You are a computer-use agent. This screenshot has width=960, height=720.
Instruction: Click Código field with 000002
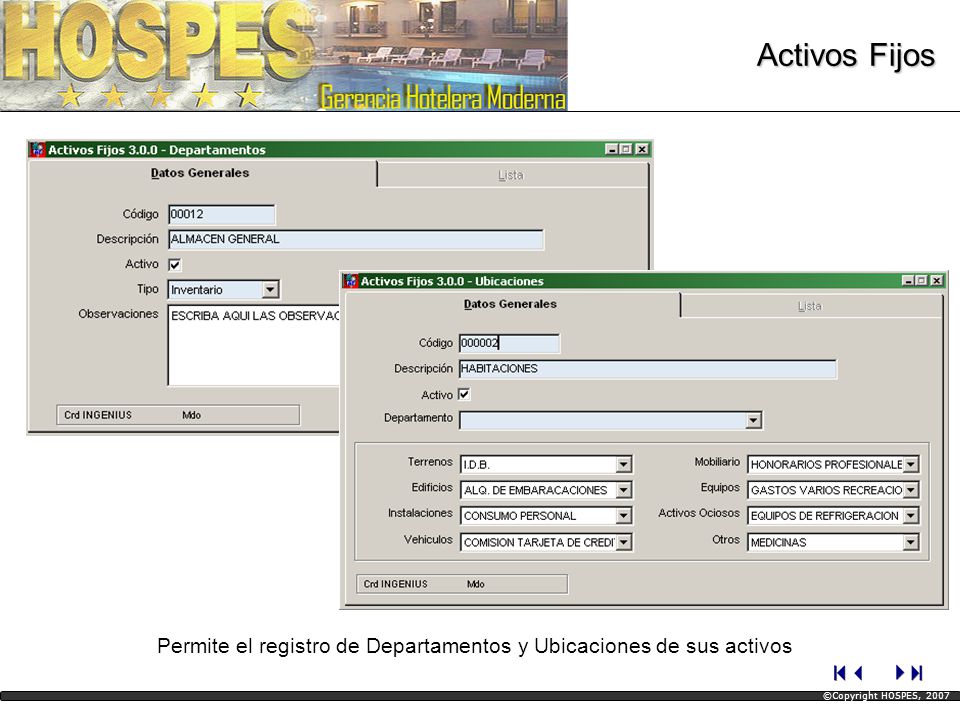509,343
